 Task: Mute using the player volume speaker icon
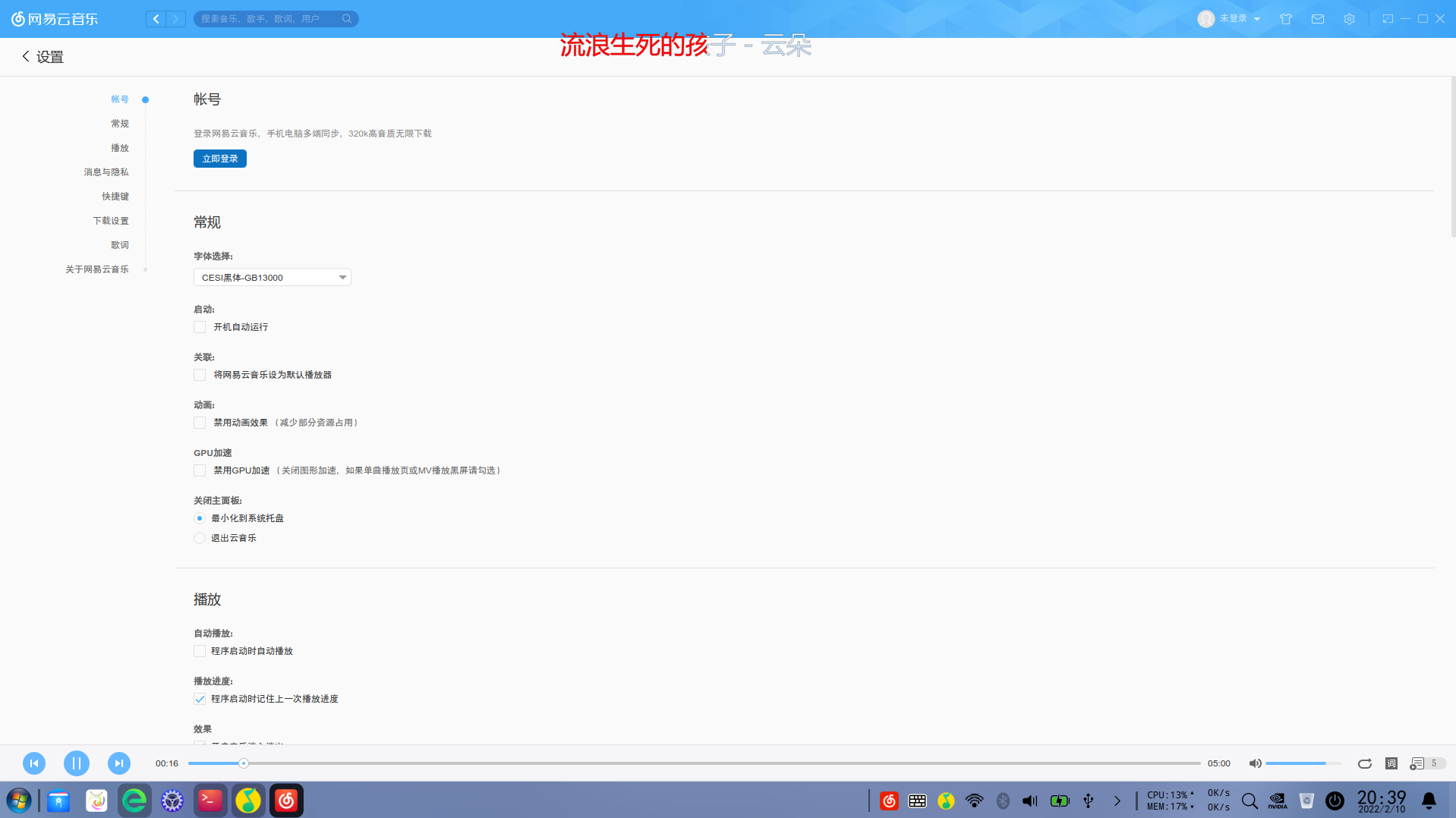pos(1256,763)
